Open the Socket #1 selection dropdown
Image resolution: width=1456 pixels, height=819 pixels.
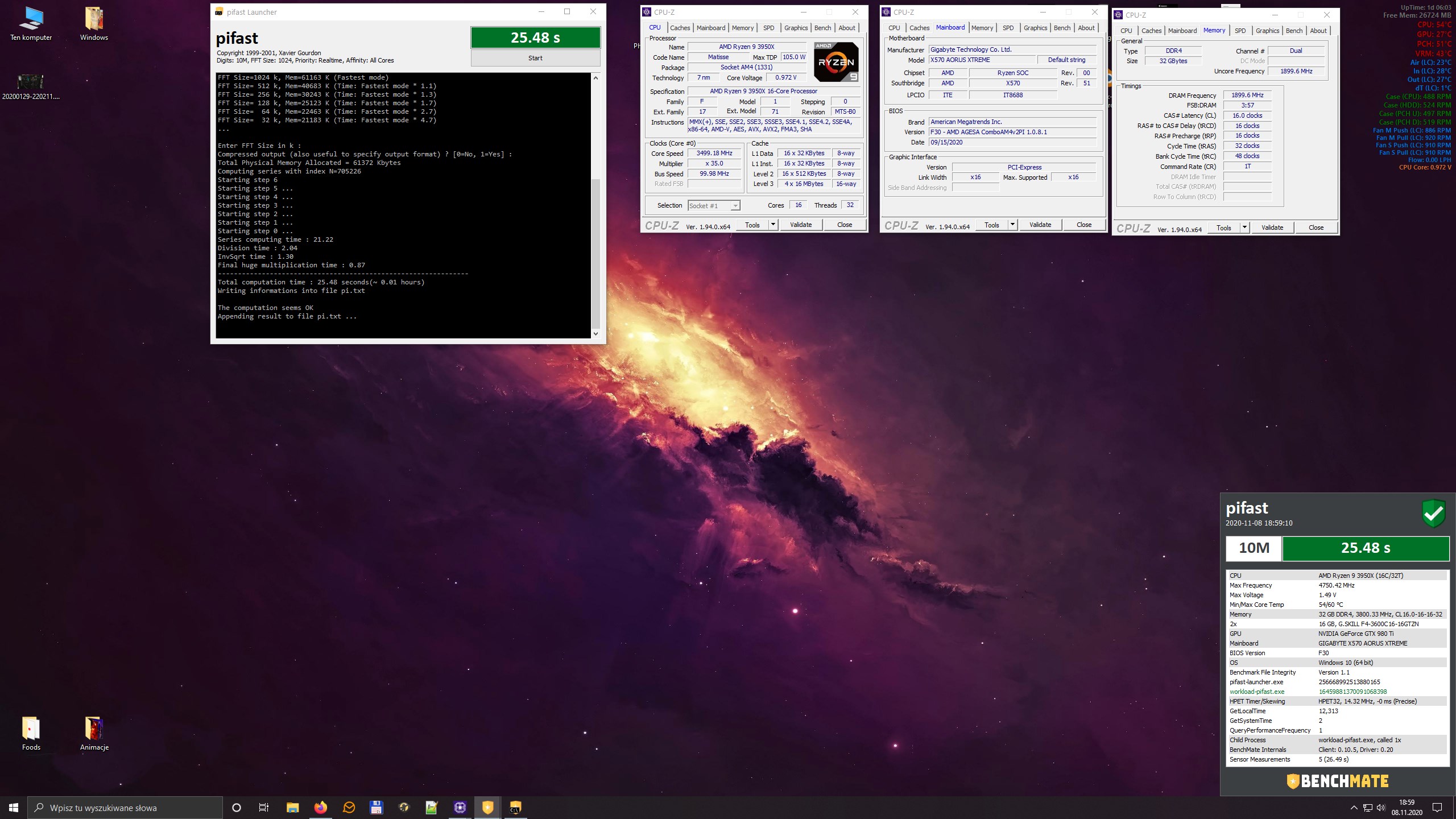pyautogui.click(x=714, y=206)
